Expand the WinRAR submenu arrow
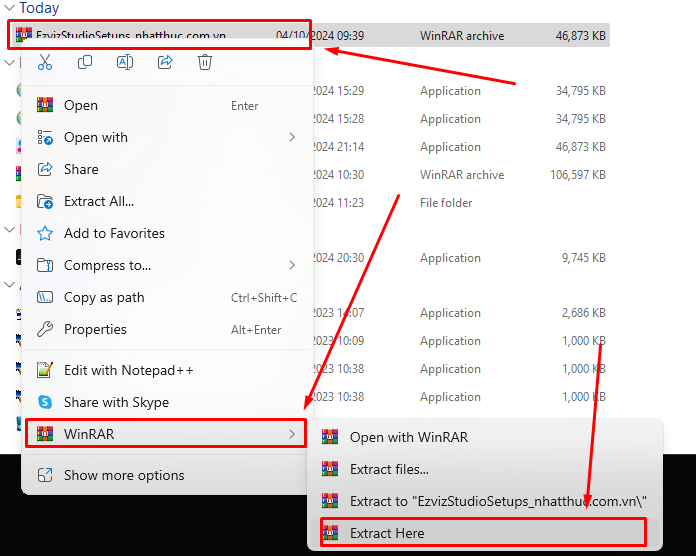 click(292, 434)
